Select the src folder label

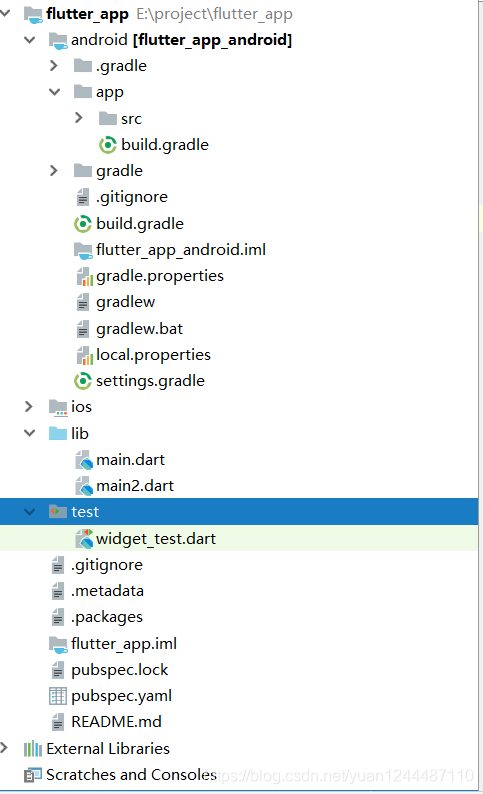[x=132, y=119]
